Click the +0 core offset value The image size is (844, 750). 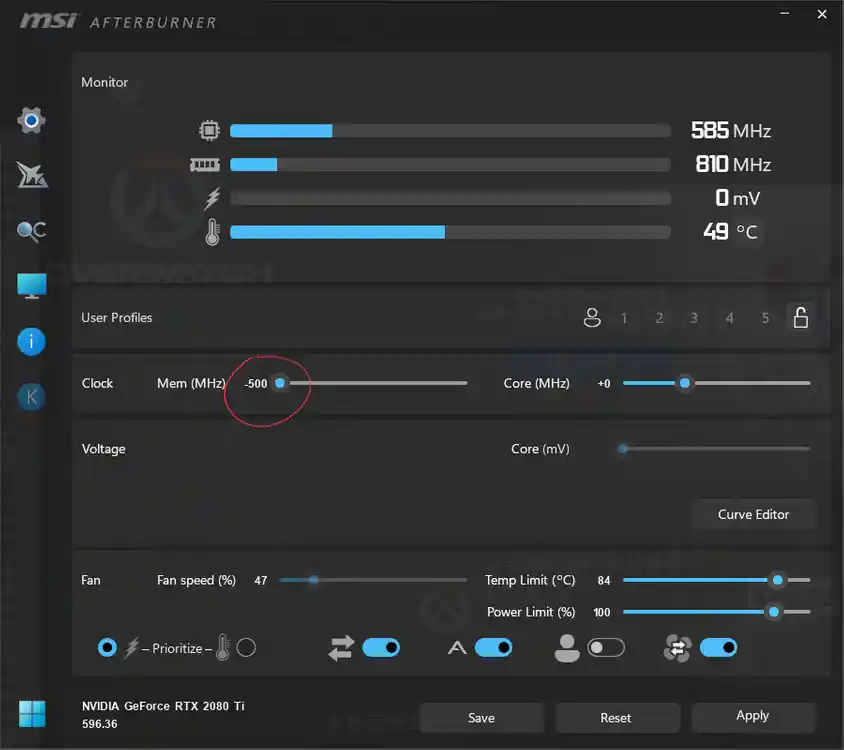604,383
